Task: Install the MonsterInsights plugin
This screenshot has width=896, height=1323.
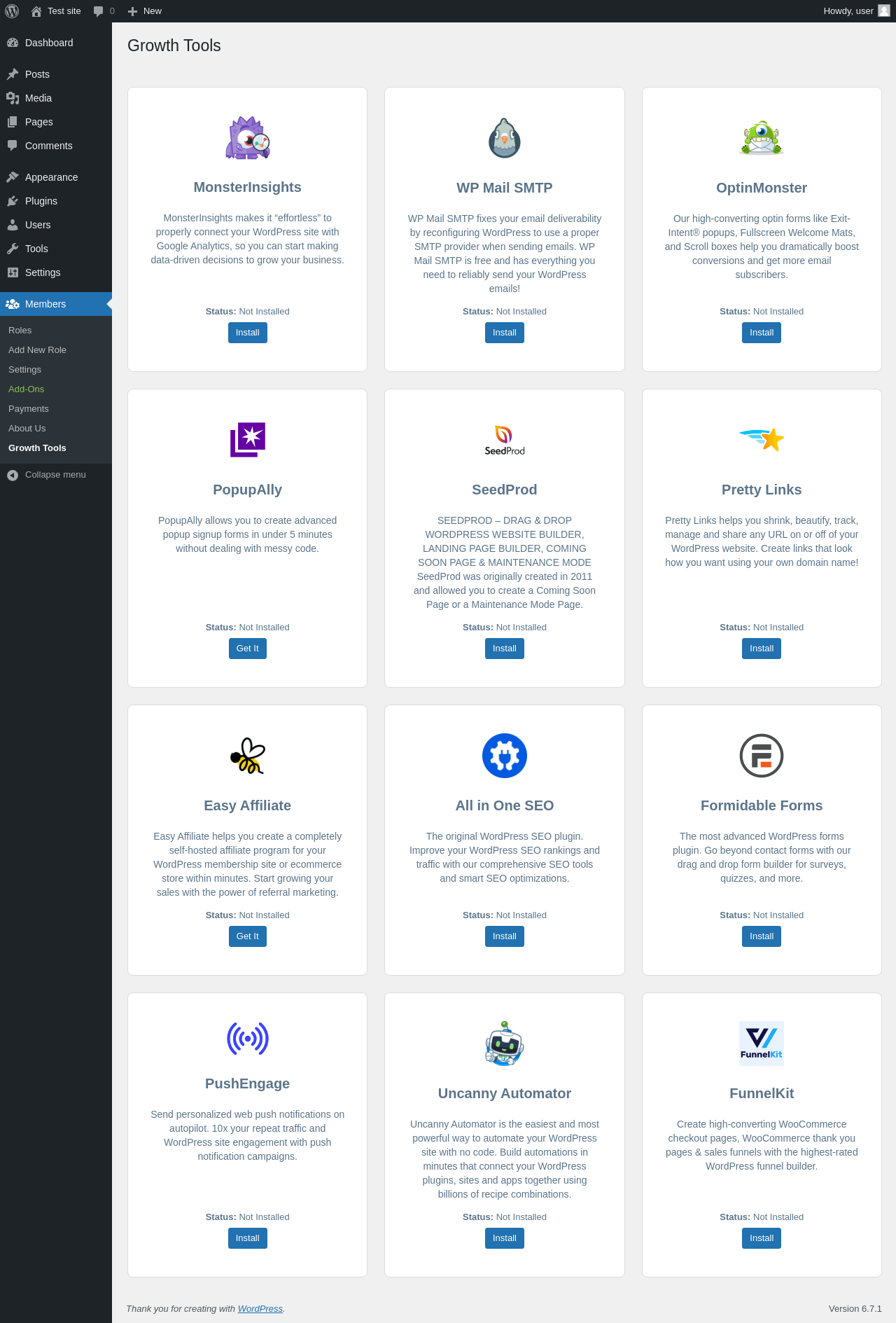Action: click(248, 333)
